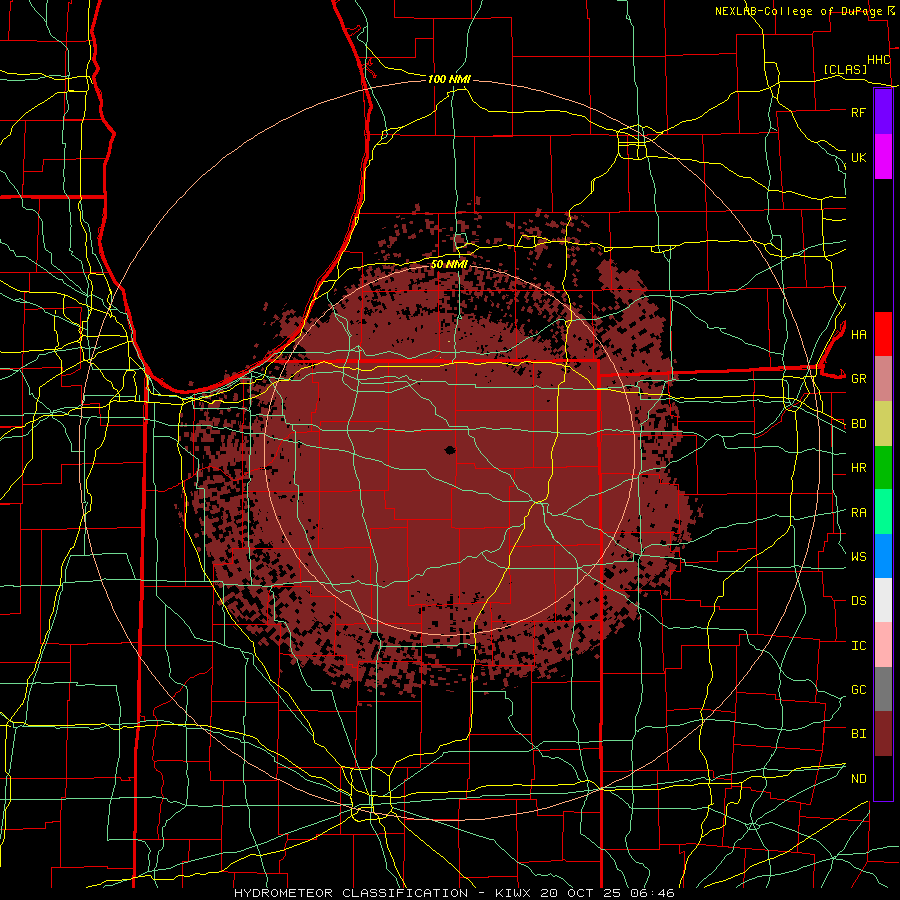900x900 pixels.
Task: Click the HA legend label
Action: tap(858, 334)
